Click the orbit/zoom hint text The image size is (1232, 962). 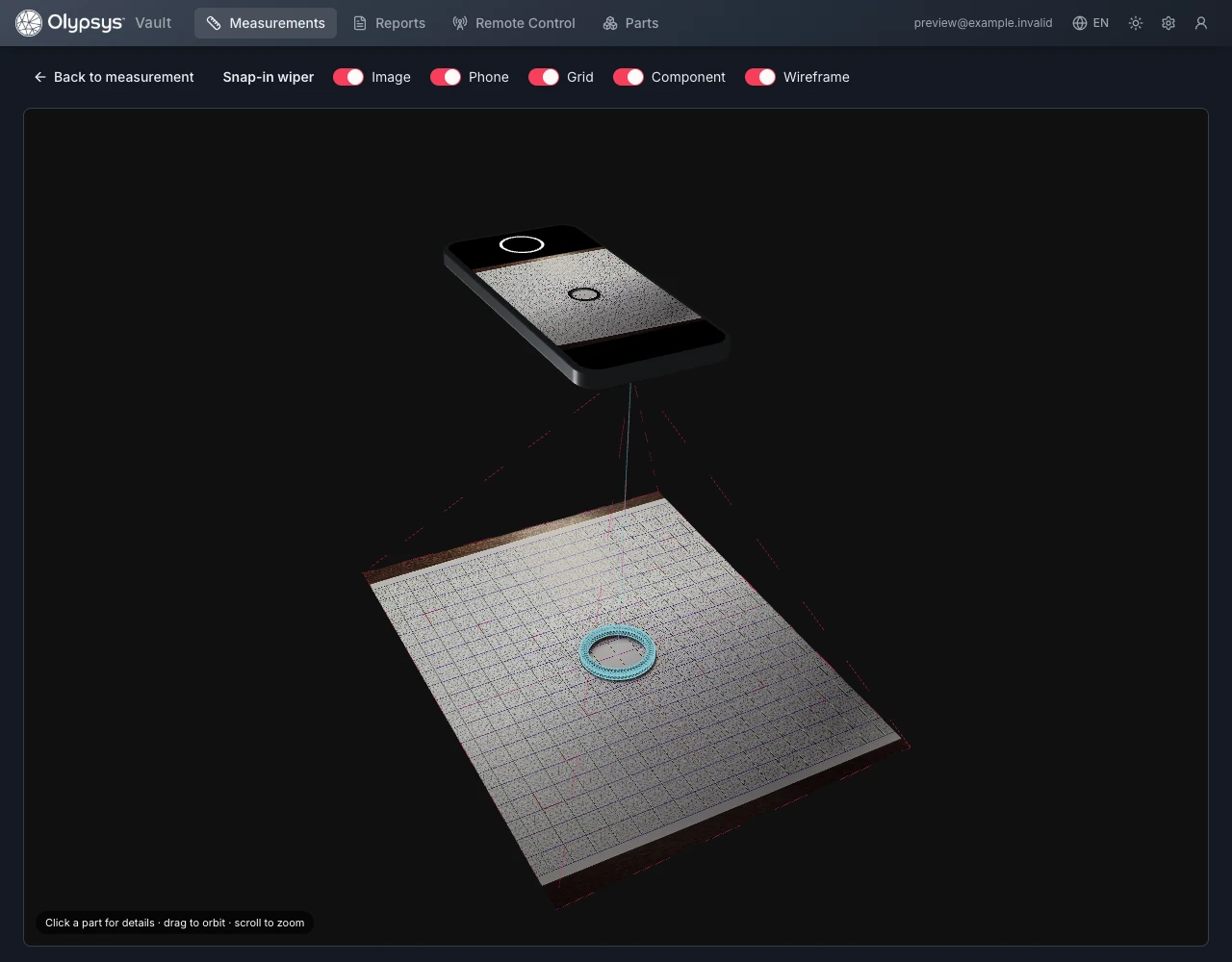tap(175, 923)
